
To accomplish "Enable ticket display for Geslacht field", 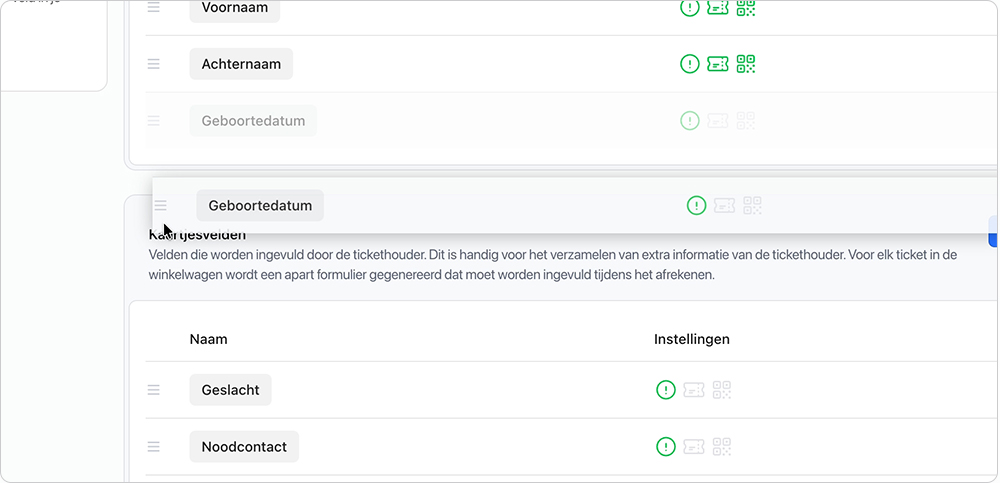I will click(x=694, y=390).
